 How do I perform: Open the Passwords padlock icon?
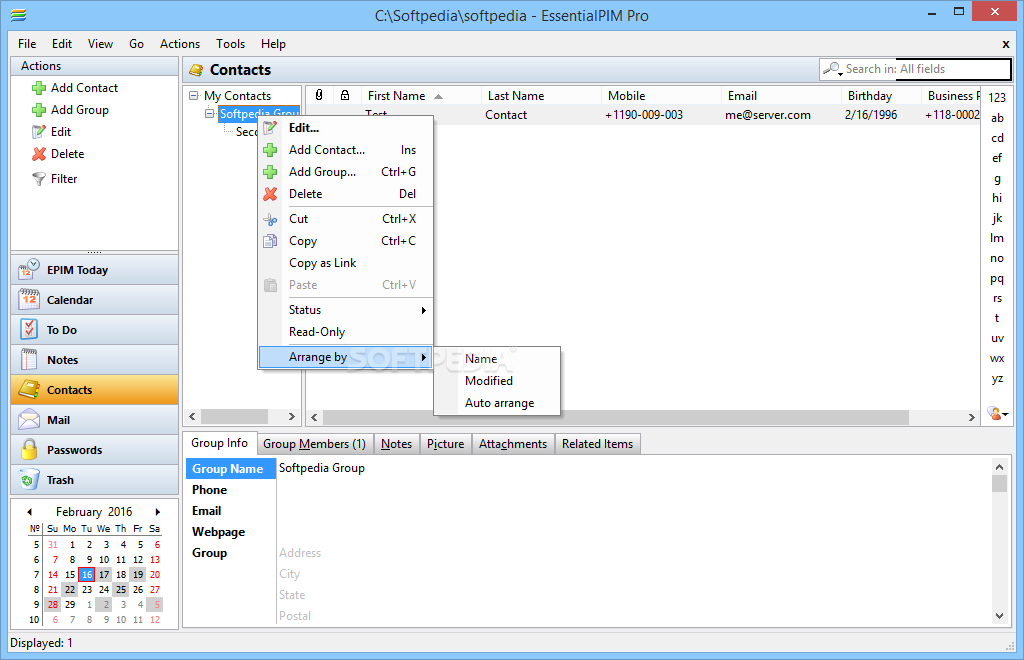[29, 450]
